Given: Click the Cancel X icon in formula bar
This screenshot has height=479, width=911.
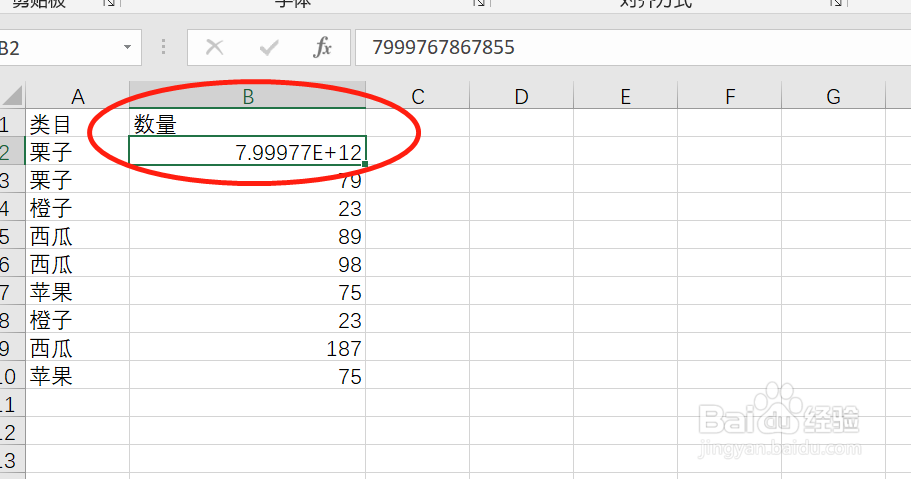Looking at the screenshot, I should pyautogui.click(x=215, y=47).
